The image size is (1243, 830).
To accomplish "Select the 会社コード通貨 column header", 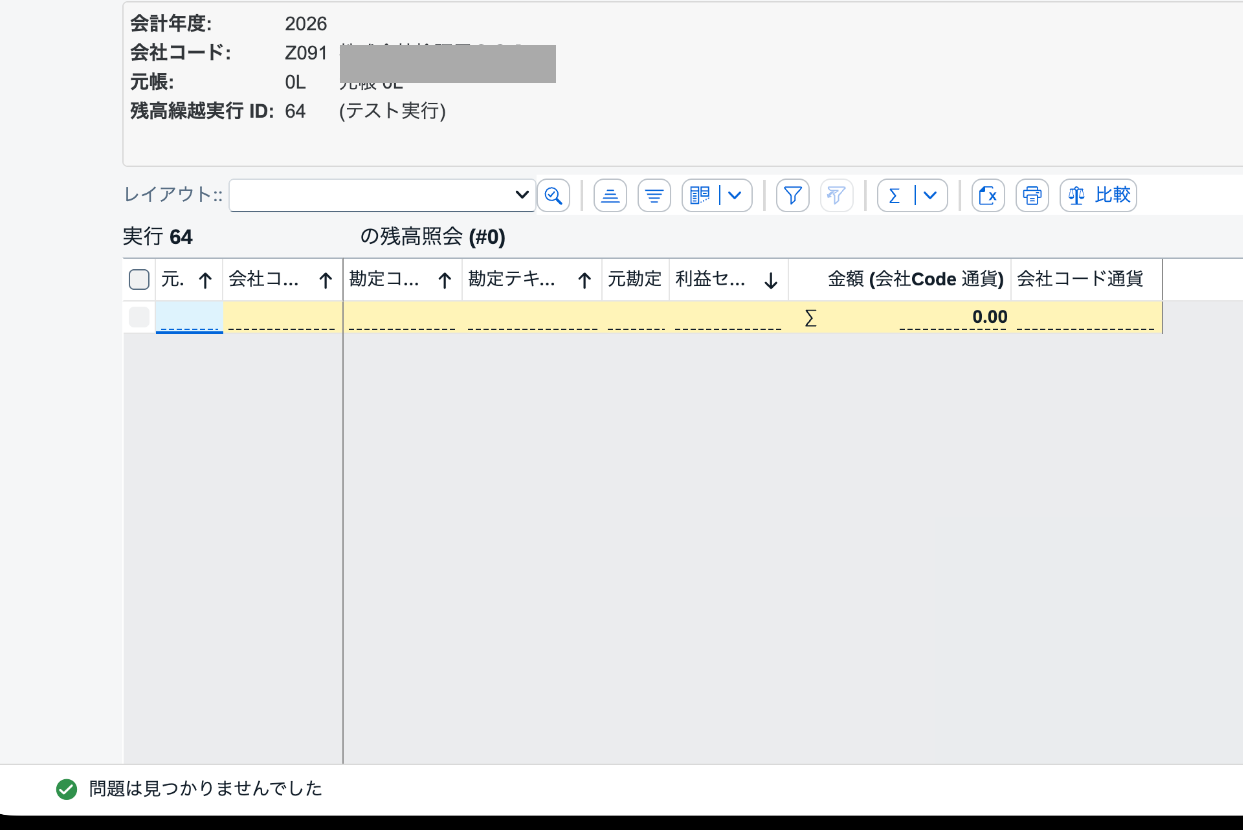I will point(1086,280).
